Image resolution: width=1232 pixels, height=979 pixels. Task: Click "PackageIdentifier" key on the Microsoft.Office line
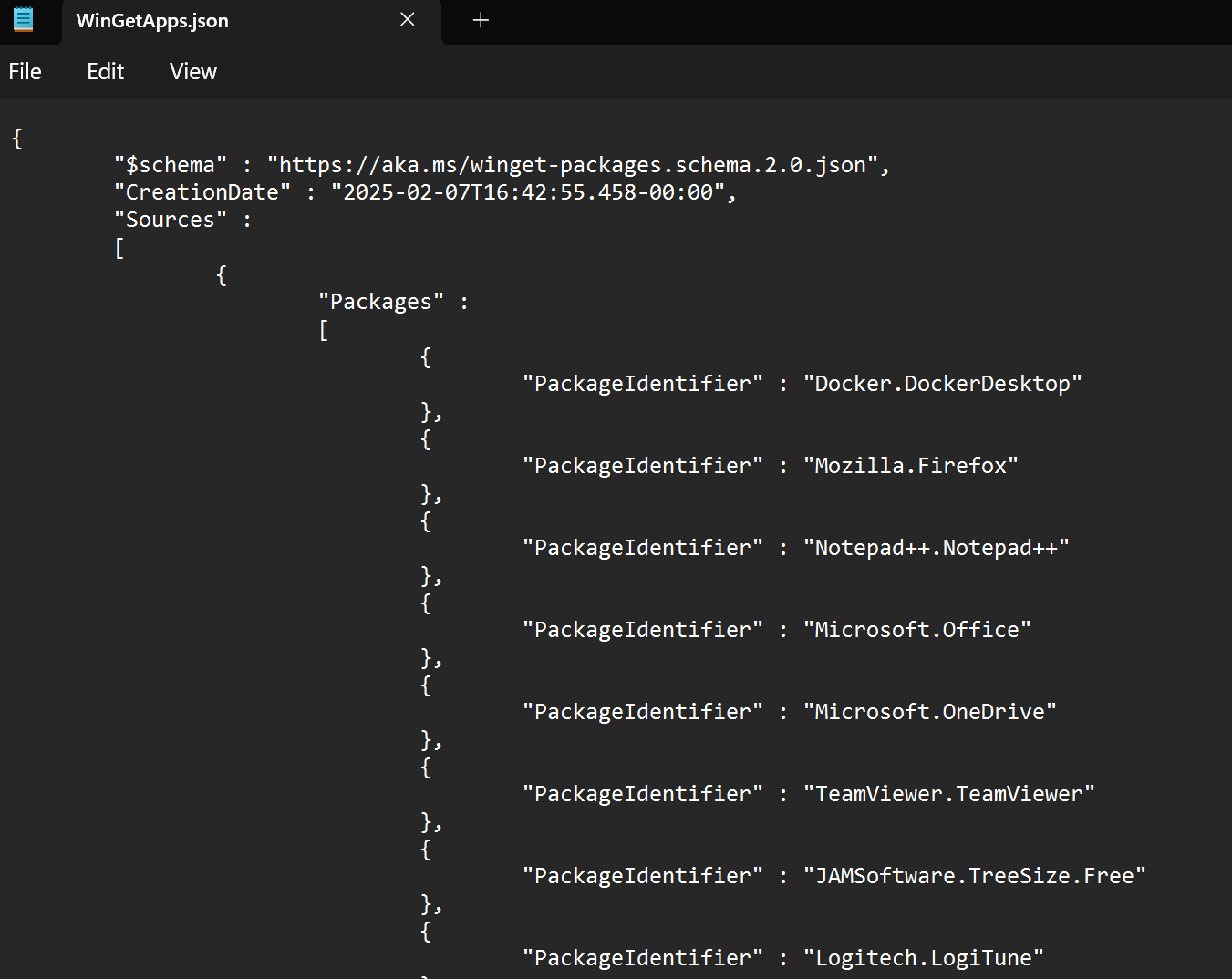pos(643,630)
